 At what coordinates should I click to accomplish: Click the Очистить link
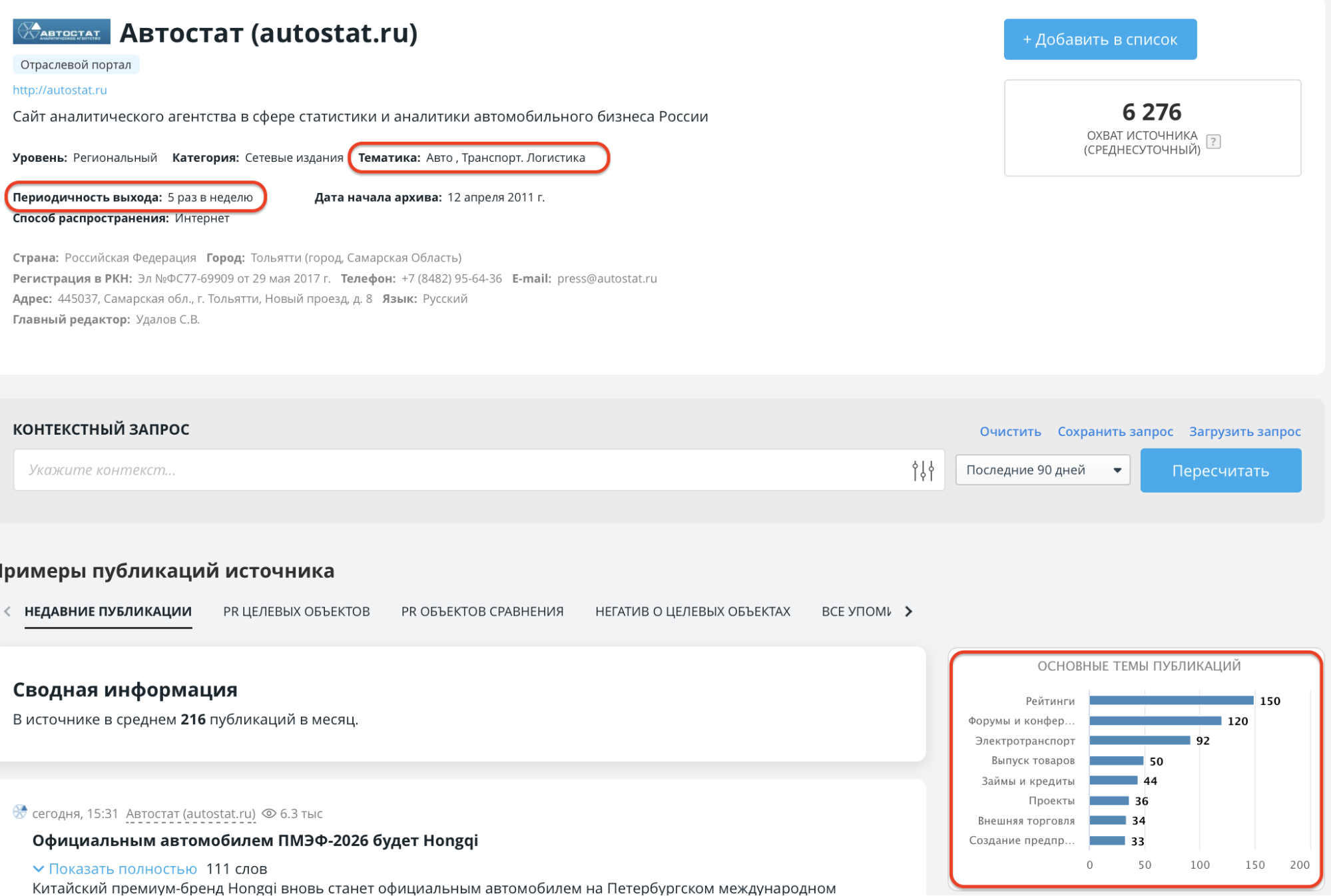click(1010, 431)
